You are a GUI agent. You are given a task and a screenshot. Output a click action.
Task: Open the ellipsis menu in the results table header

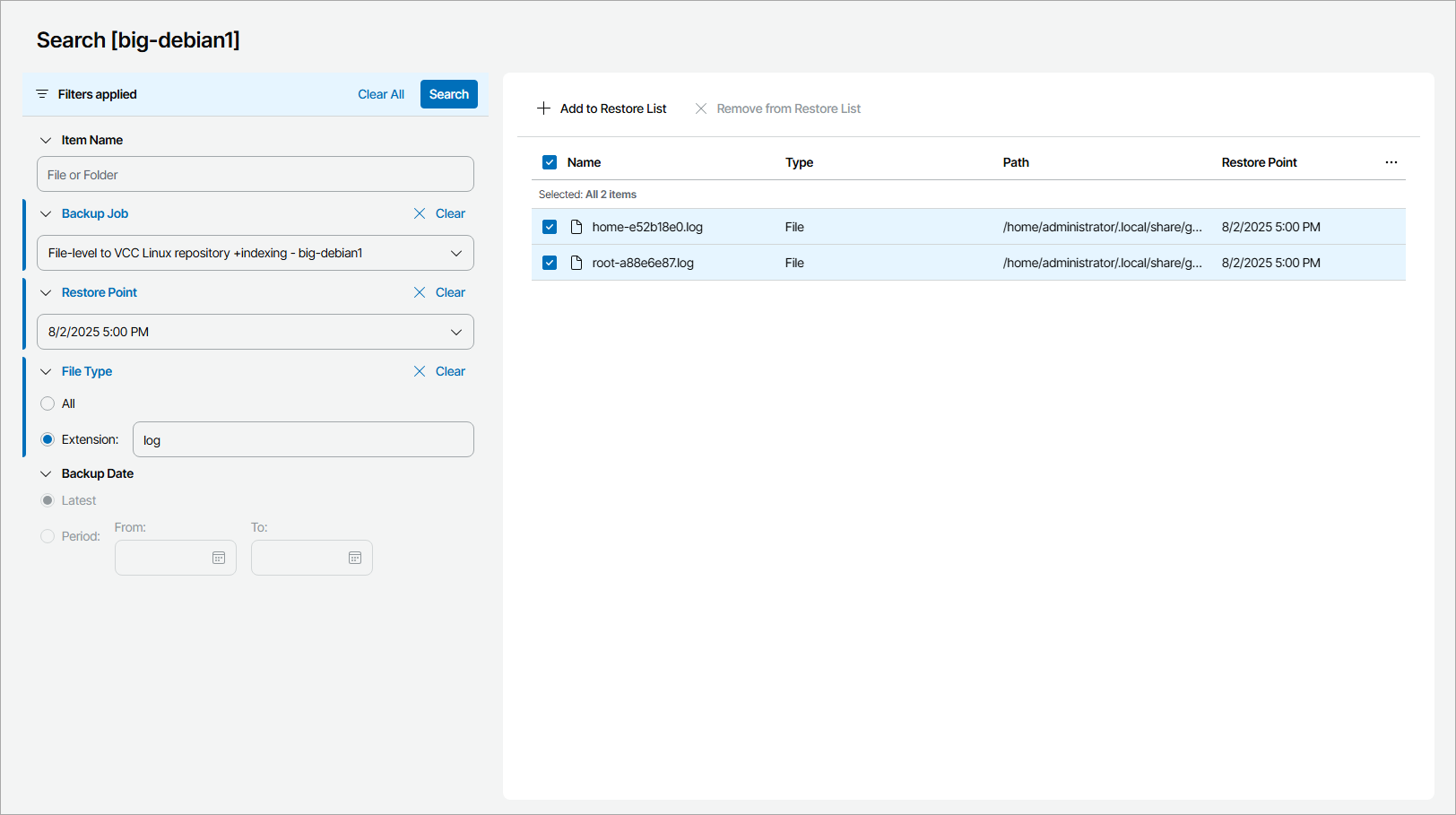1391,162
